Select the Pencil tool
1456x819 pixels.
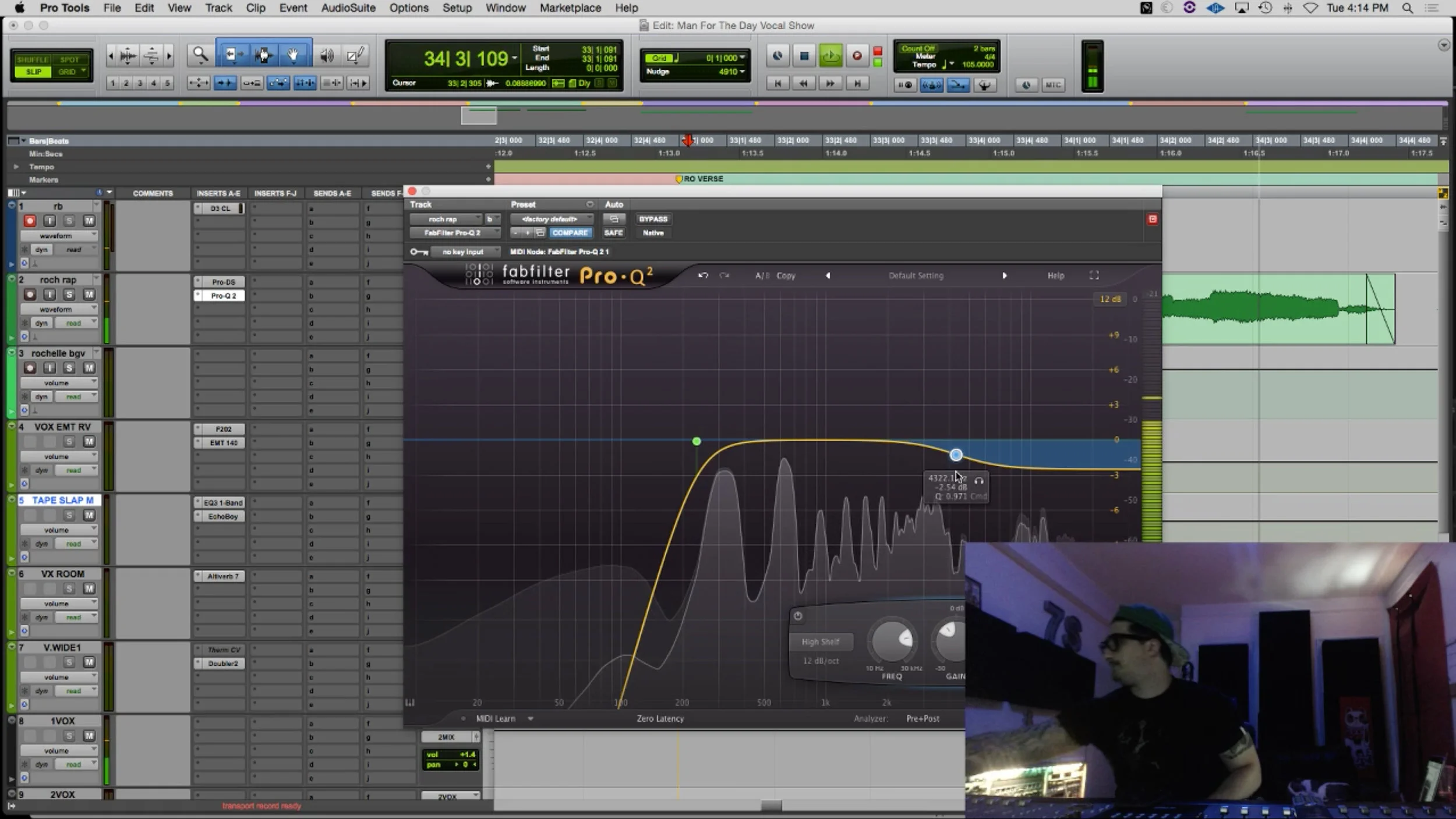click(x=355, y=56)
